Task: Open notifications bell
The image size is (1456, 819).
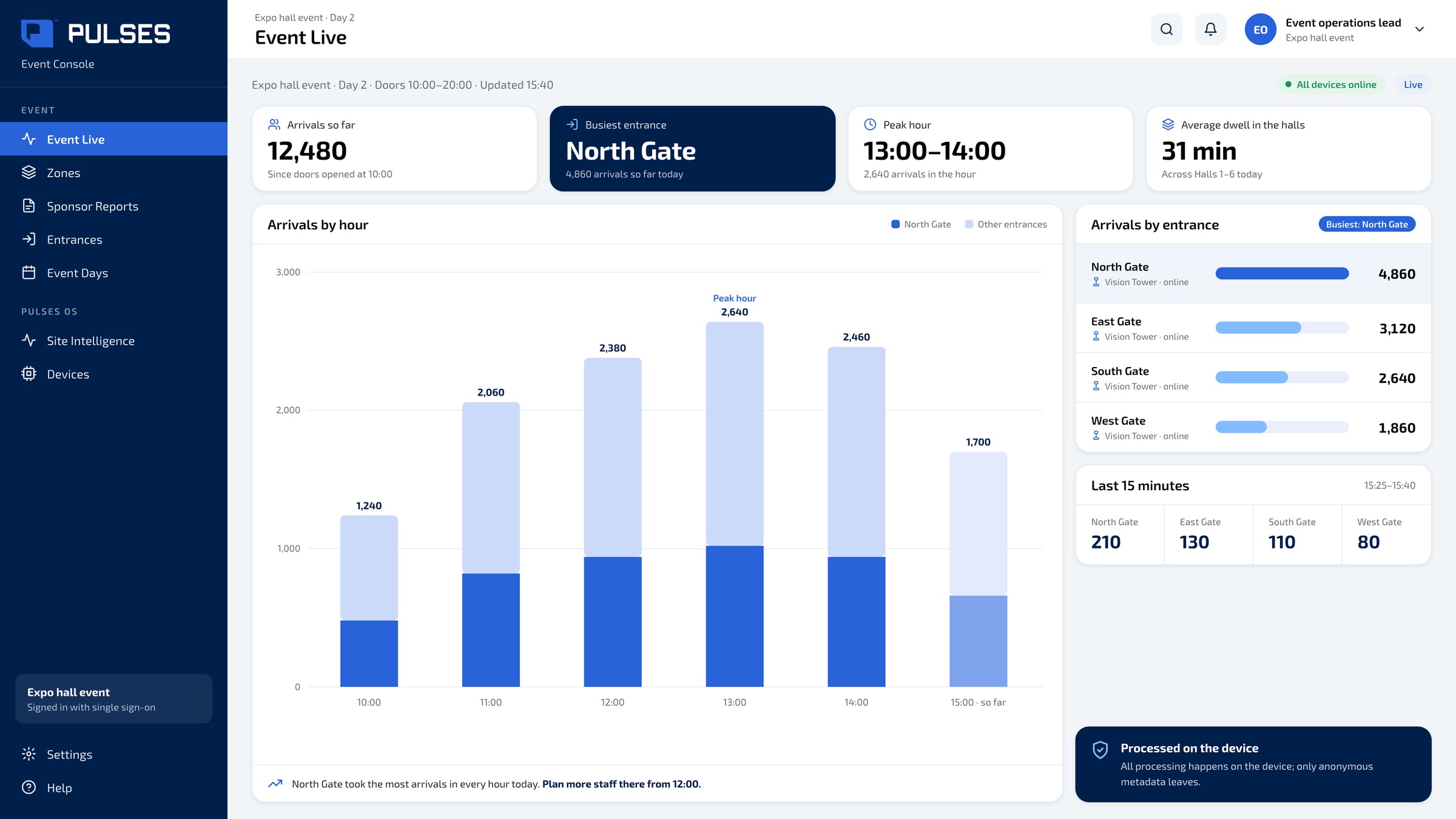Action: tap(1210, 29)
